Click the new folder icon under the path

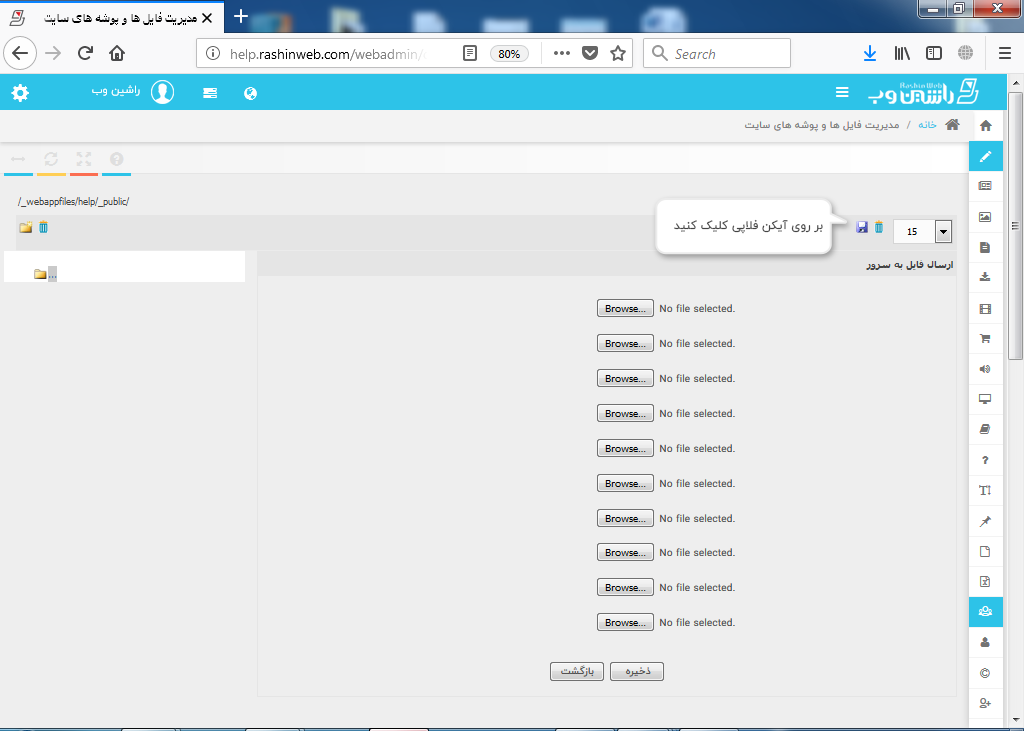point(25,227)
